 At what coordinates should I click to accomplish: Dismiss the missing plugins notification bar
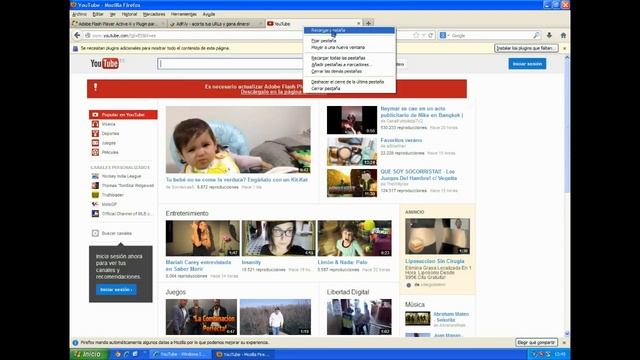[564, 48]
